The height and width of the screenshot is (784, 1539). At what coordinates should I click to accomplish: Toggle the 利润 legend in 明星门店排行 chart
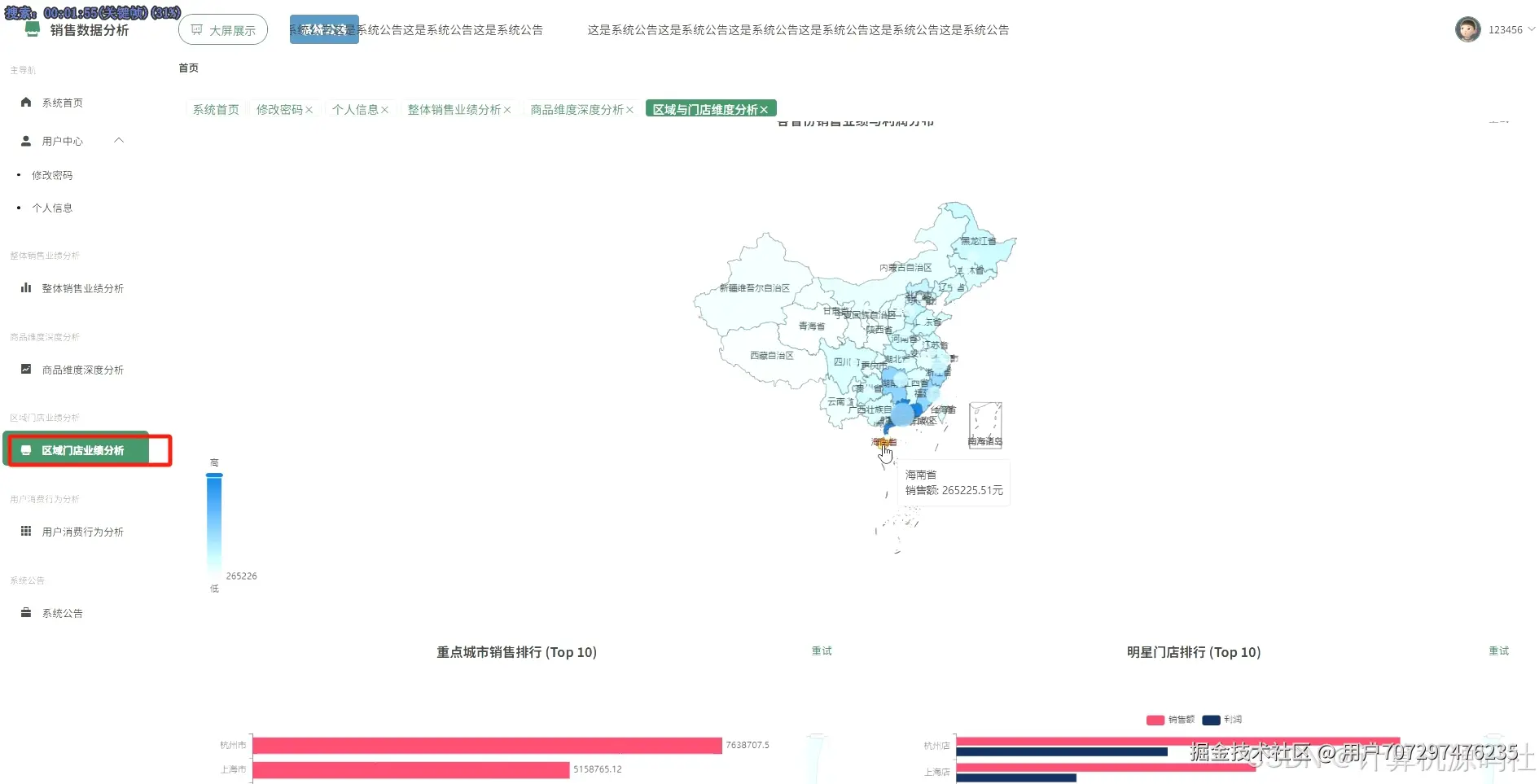point(1222,720)
